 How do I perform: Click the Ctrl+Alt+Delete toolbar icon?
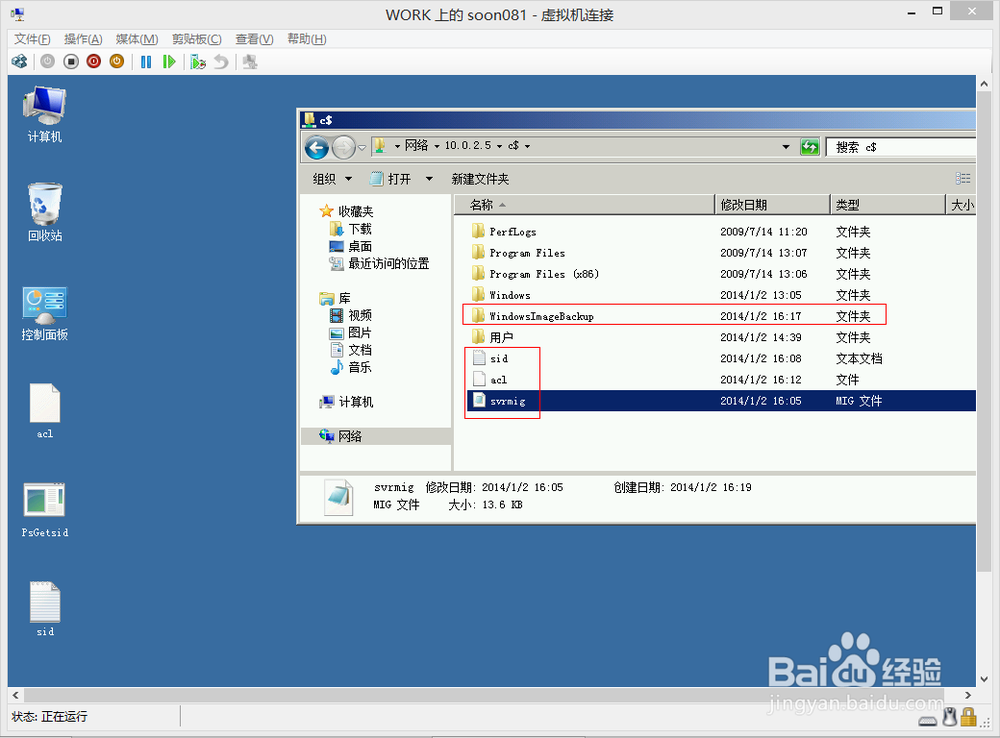tap(20, 62)
